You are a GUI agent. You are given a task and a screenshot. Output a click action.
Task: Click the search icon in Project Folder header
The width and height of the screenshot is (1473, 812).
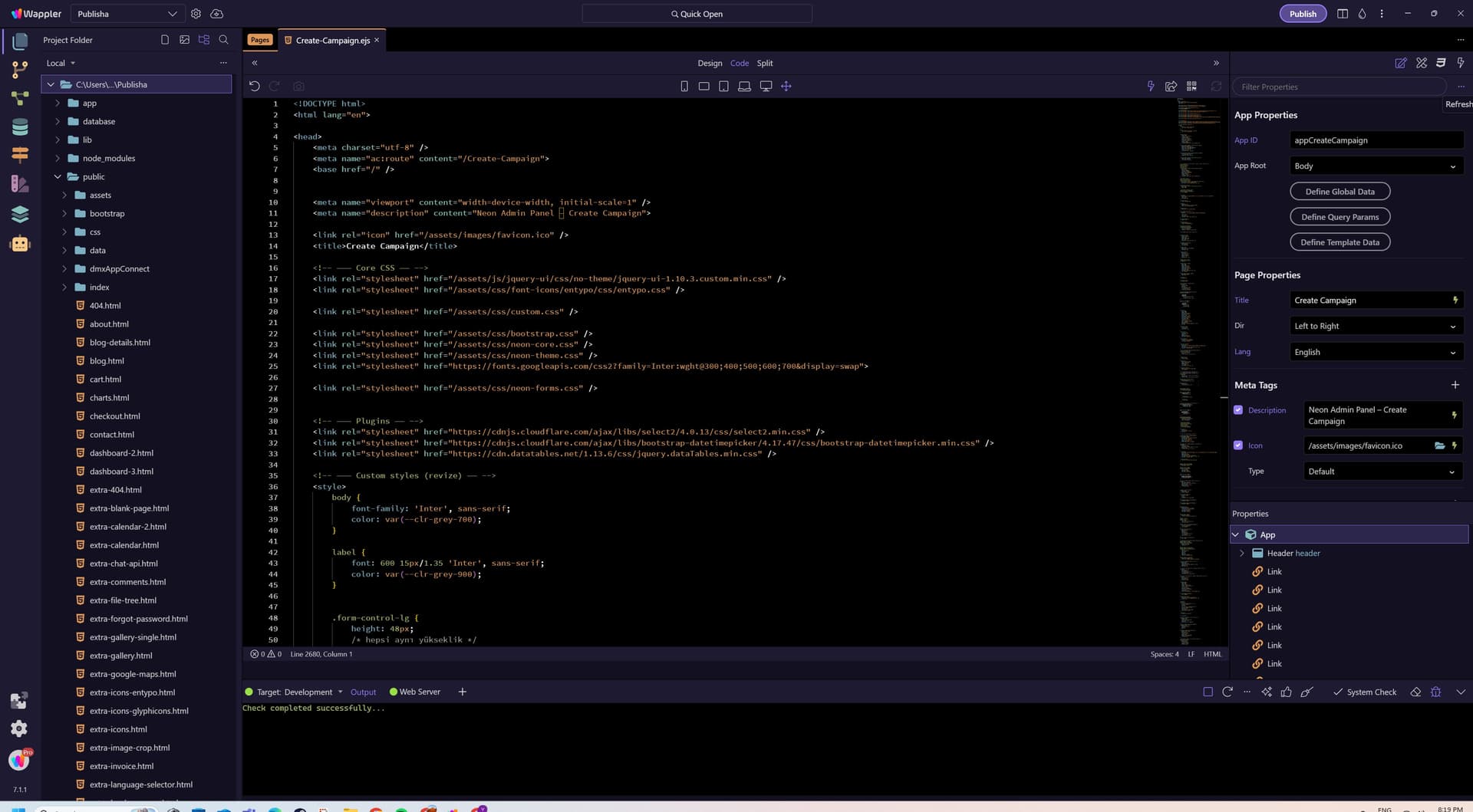coord(224,40)
